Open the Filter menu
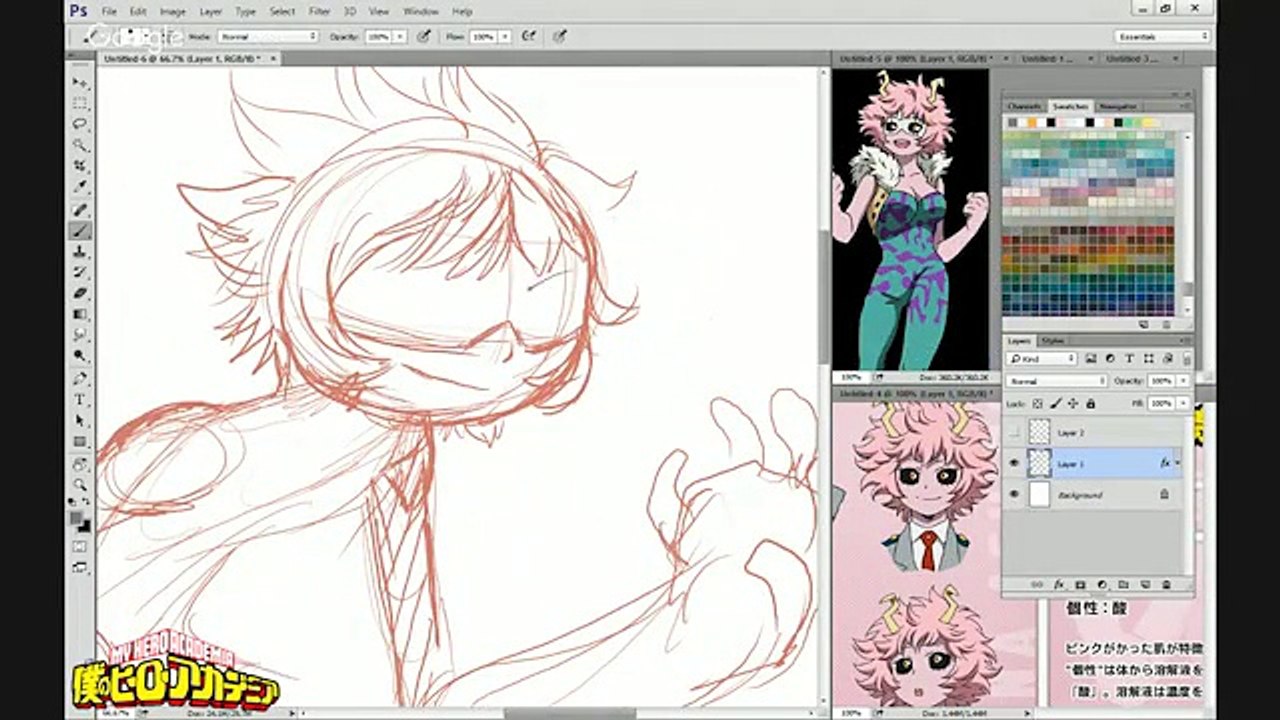Screen dimensions: 1280x720 click(x=319, y=12)
